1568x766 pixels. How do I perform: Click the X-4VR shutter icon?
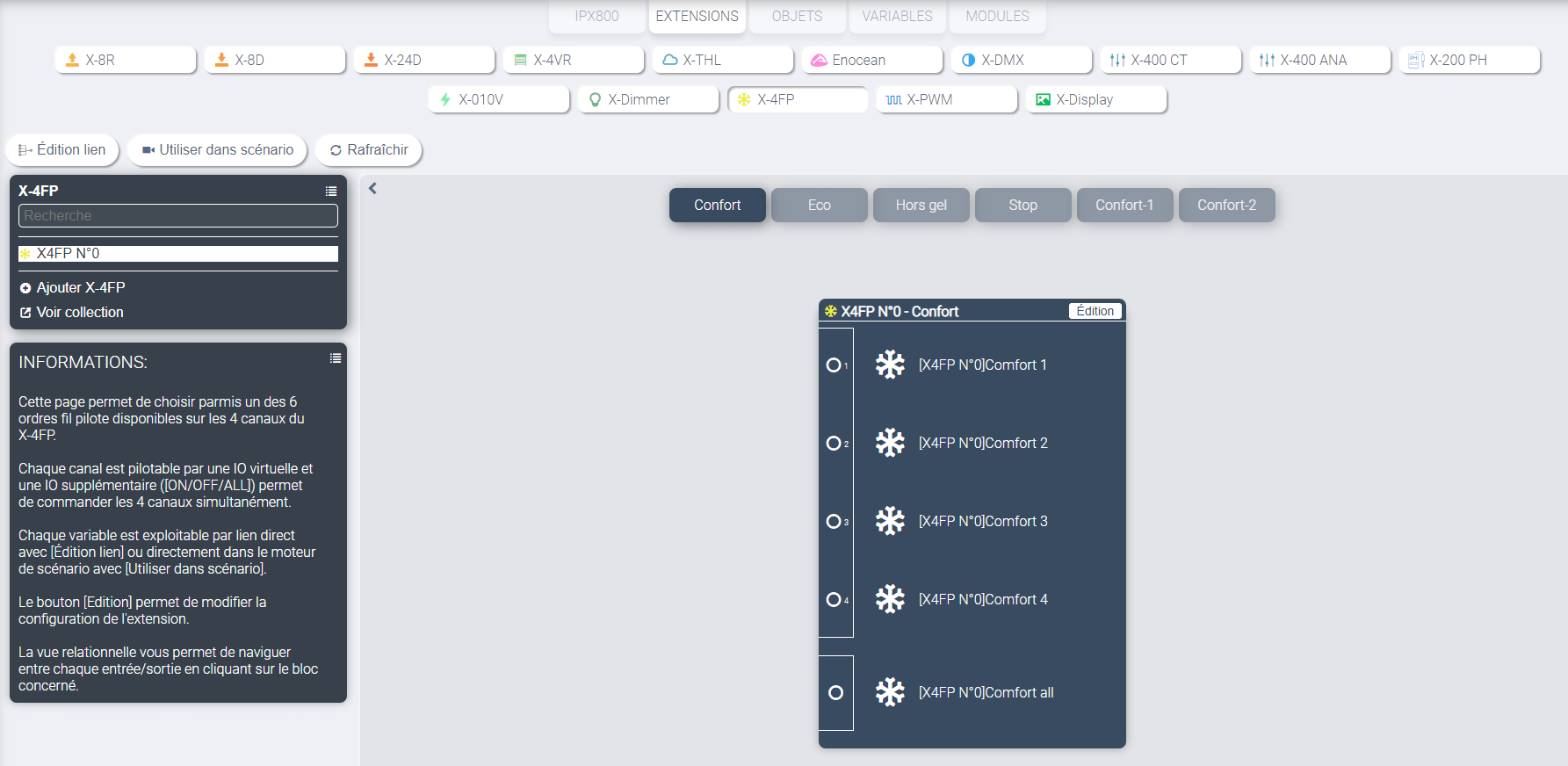click(x=520, y=60)
